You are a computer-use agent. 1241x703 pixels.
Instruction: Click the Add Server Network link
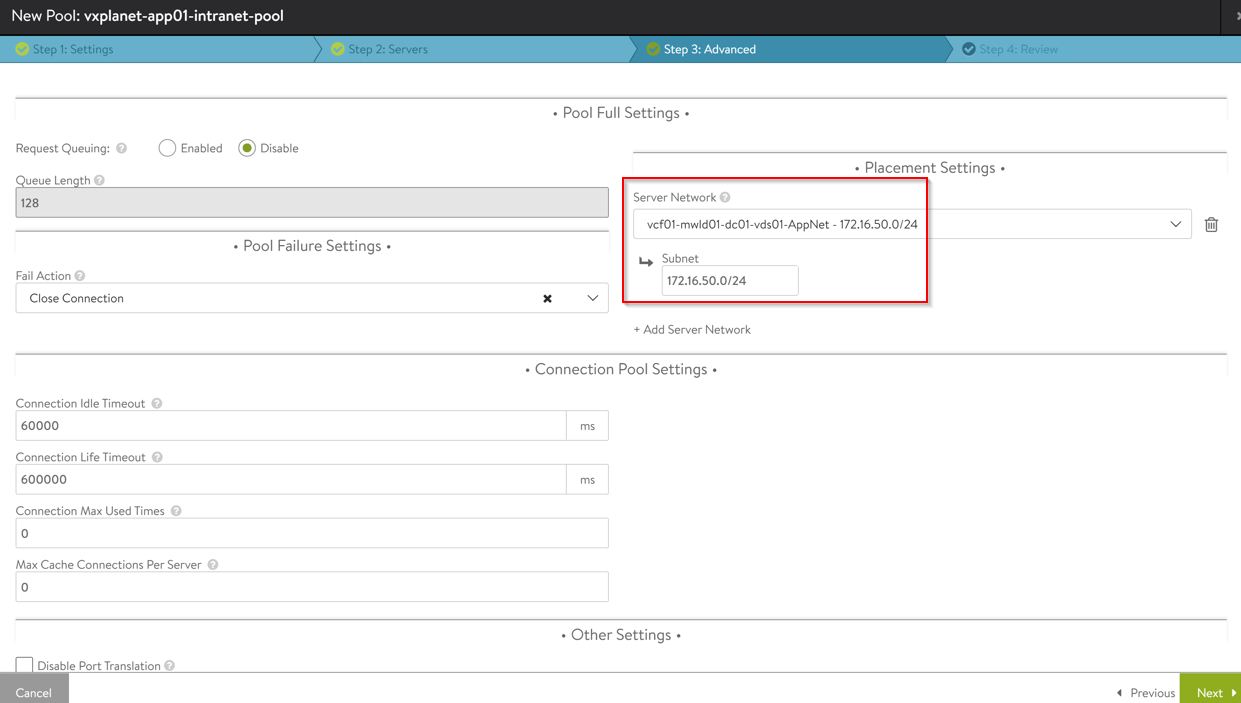(692, 329)
